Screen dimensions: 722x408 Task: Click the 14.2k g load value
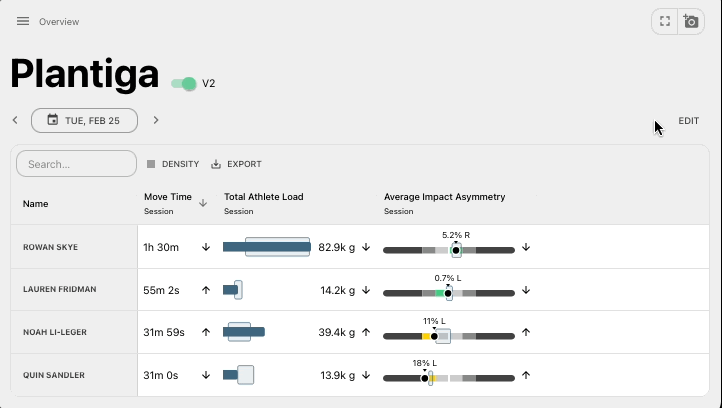pos(338,290)
